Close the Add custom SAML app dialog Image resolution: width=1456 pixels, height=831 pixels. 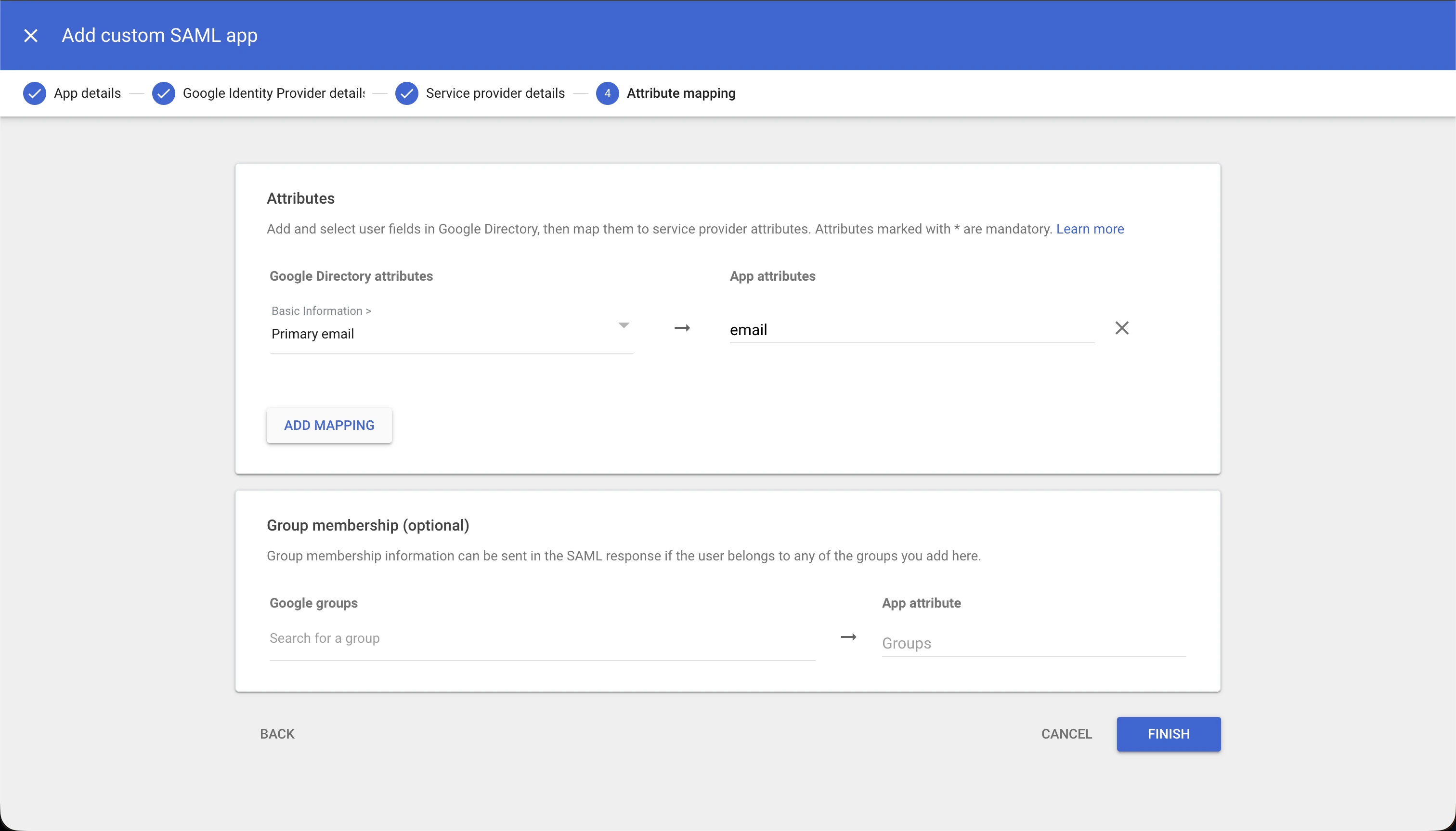[31, 35]
